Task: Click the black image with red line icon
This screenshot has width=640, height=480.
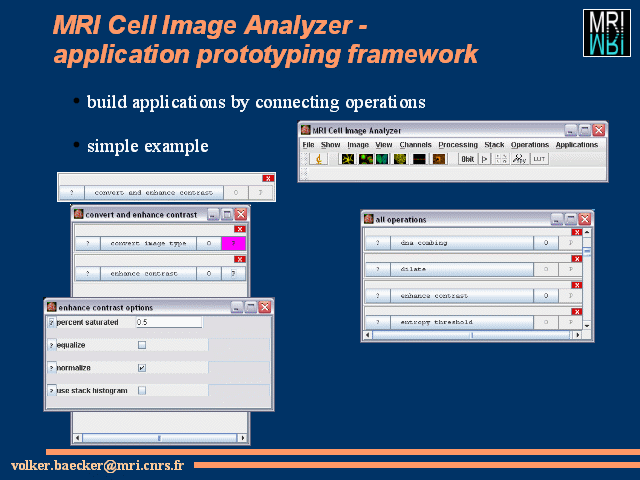Action: [x=419, y=159]
